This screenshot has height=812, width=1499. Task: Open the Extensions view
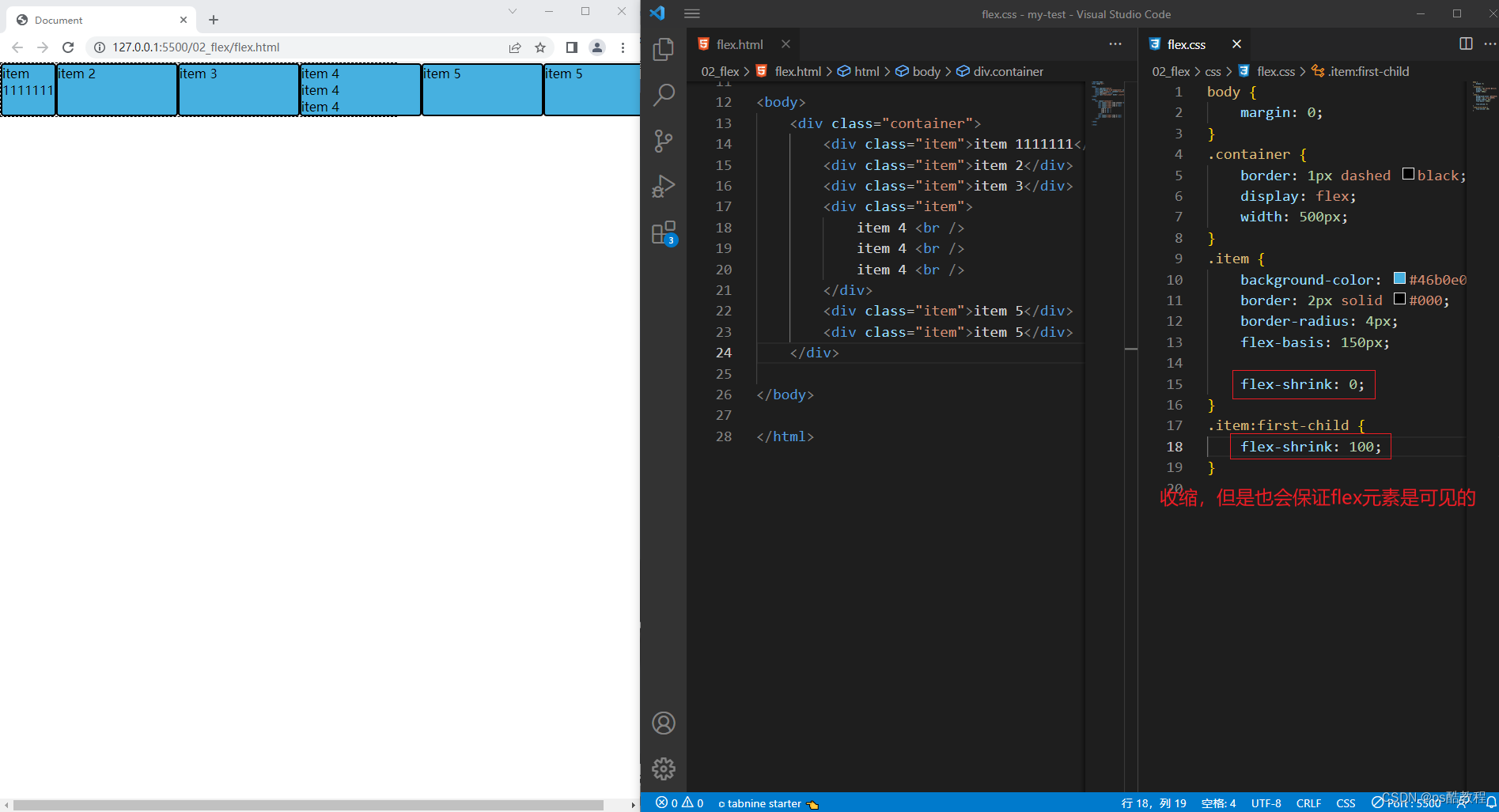click(664, 233)
